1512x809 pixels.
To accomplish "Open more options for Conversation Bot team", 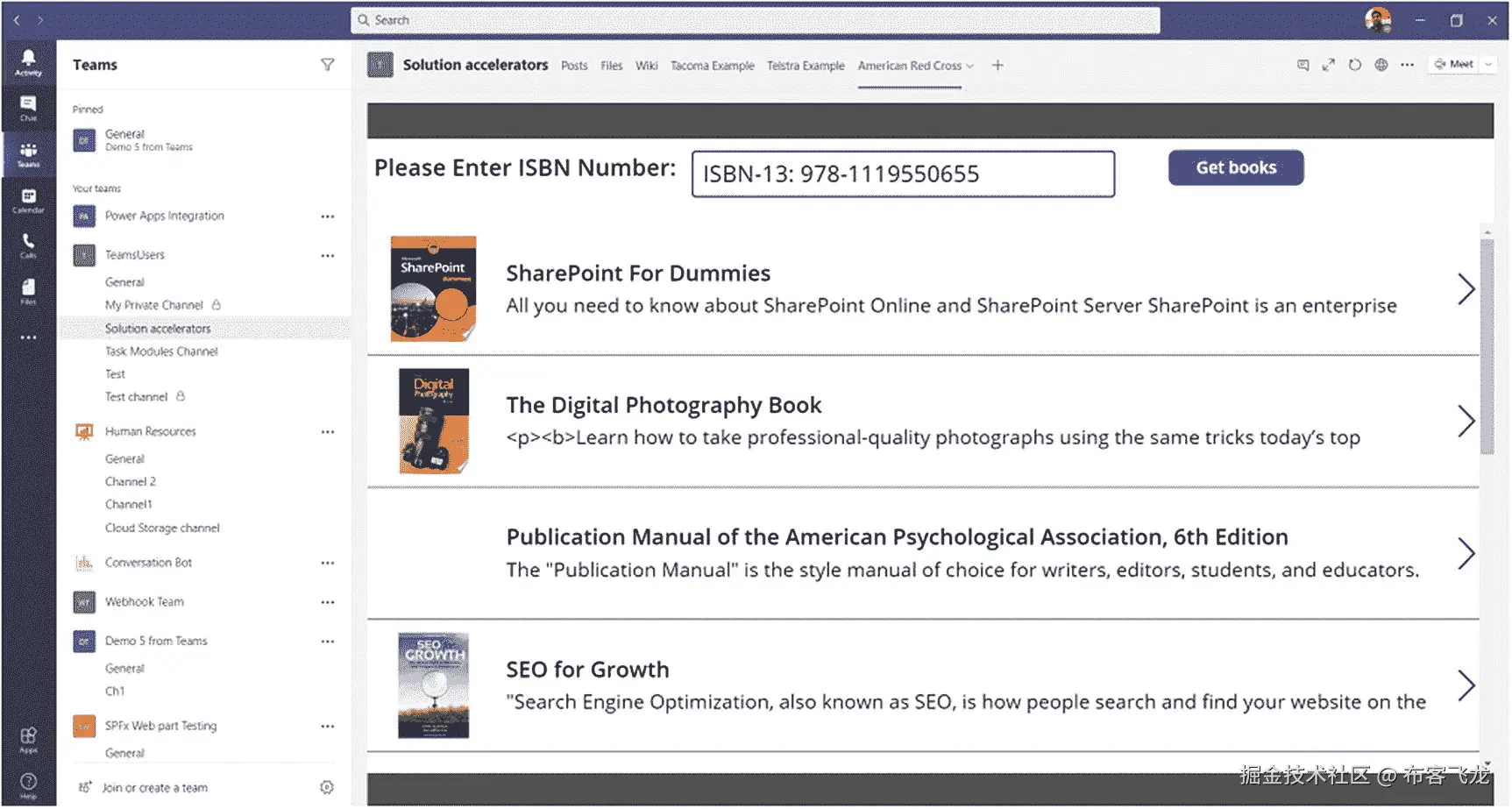I will tap(328, 564).
